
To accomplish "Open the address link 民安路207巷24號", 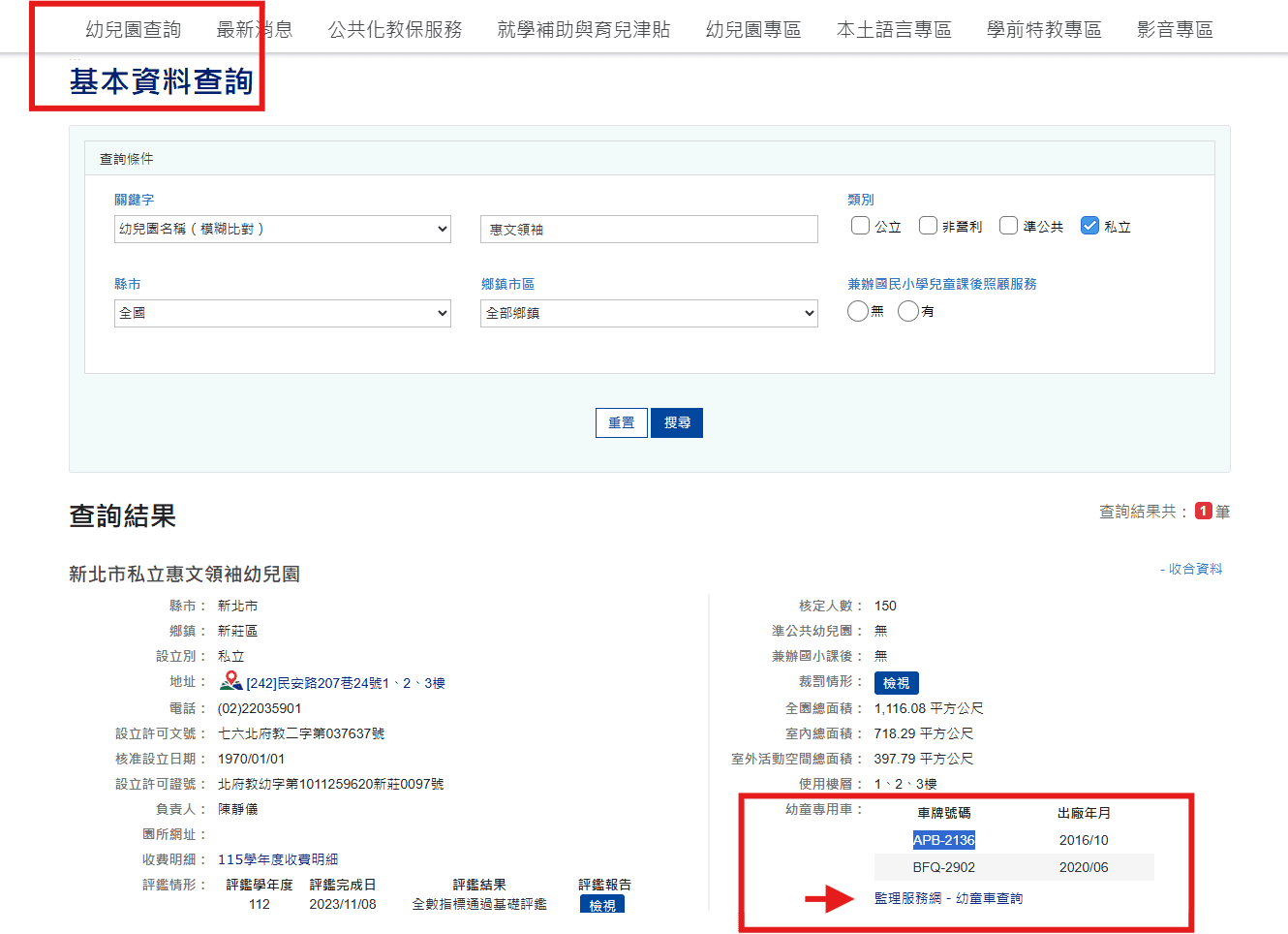I will click(346, 683).
